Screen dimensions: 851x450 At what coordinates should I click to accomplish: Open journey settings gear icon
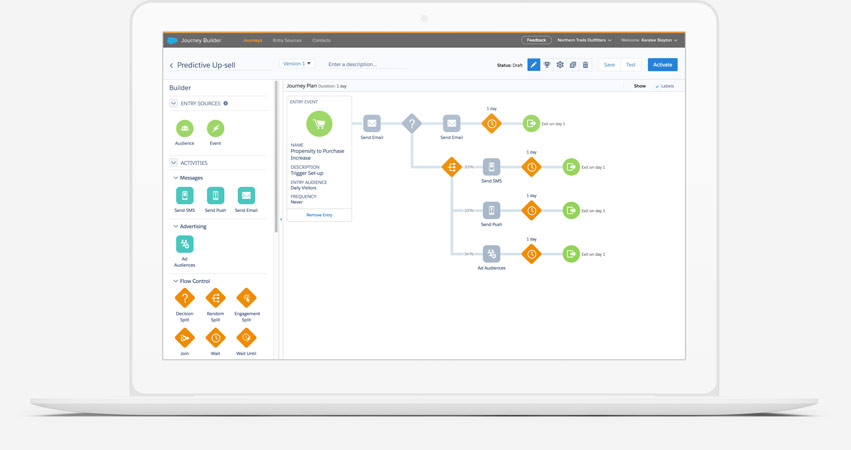coord(560,65)
